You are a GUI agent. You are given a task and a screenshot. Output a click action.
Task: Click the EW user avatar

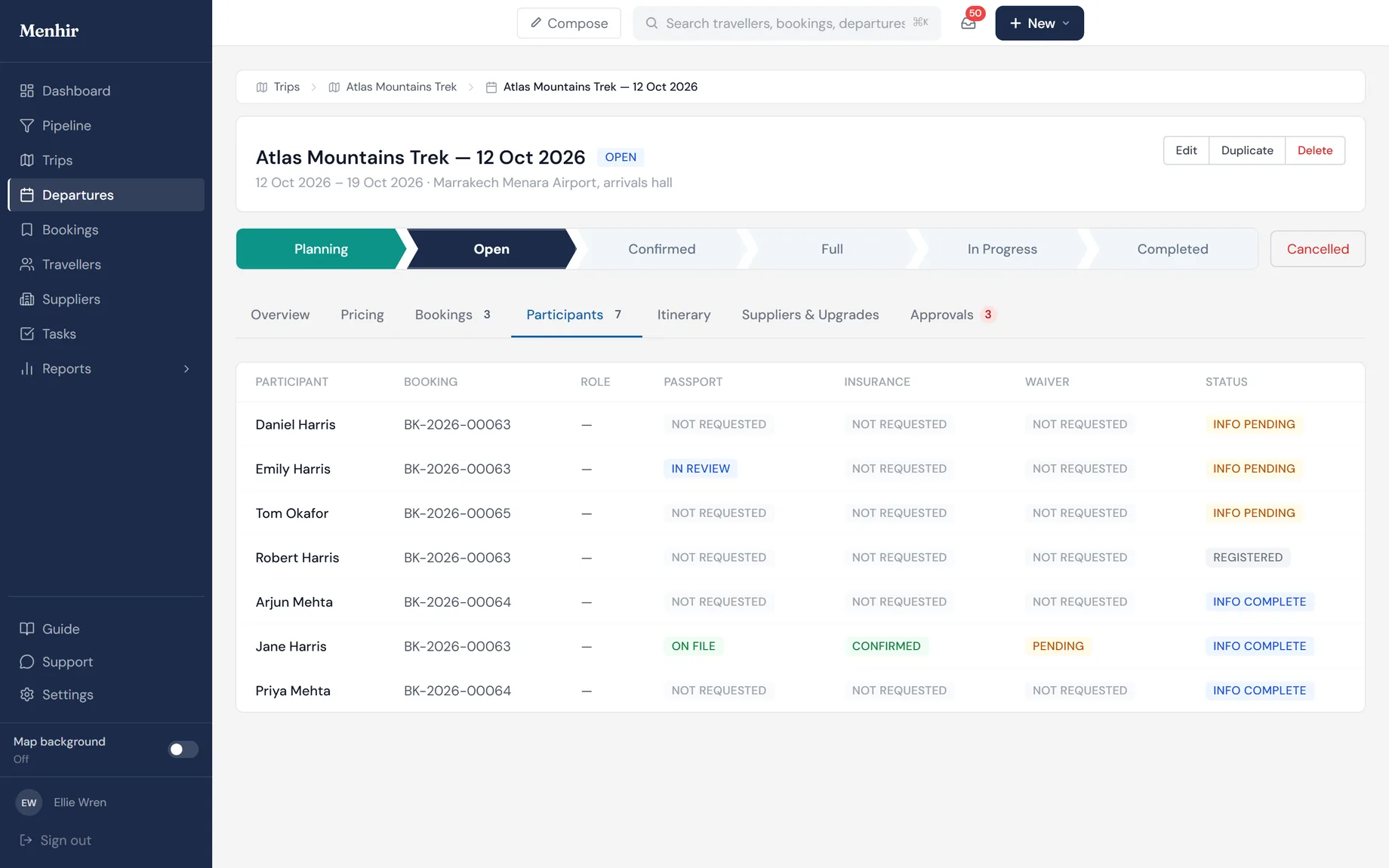[29, 802]
